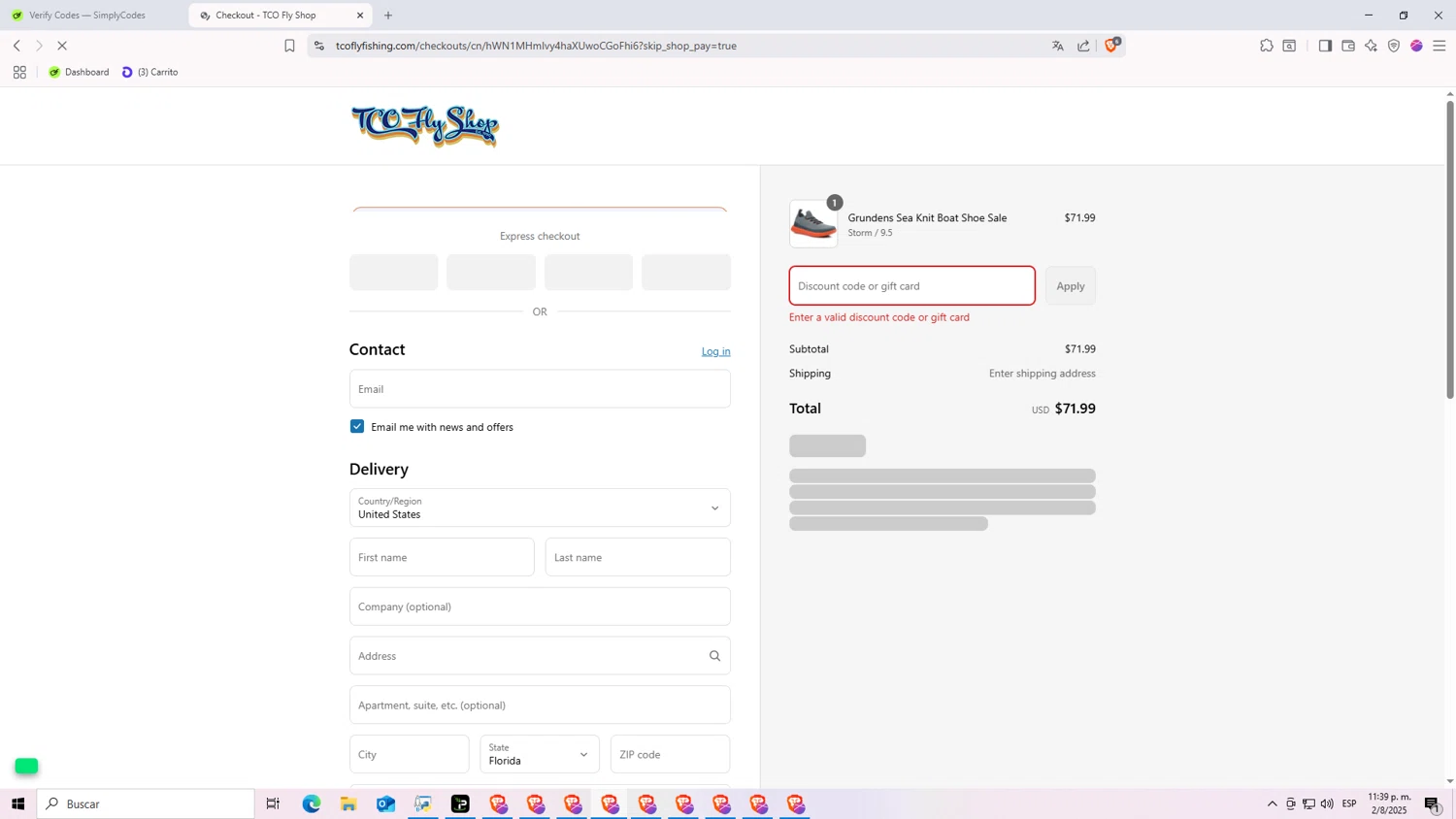
Task: Open site information icon beside URL
Action: (x=319, y=46)
